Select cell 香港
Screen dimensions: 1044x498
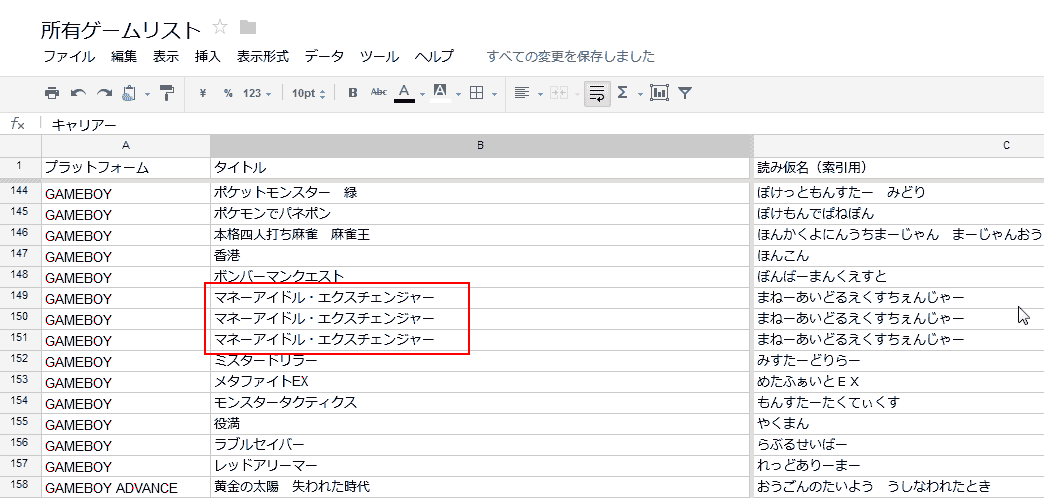[x=481, y=256]
